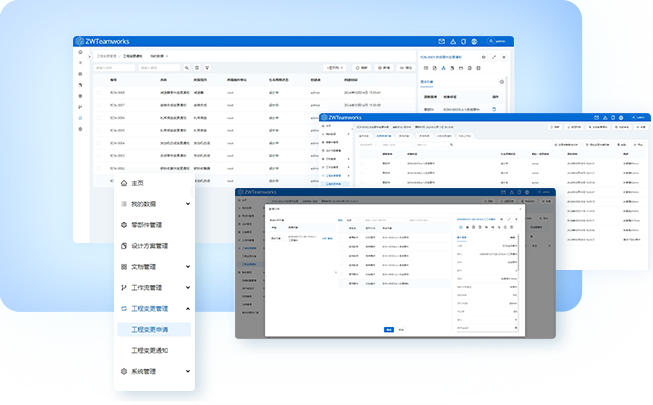Click the 零部件管理 parts icon

coord(122,225)
